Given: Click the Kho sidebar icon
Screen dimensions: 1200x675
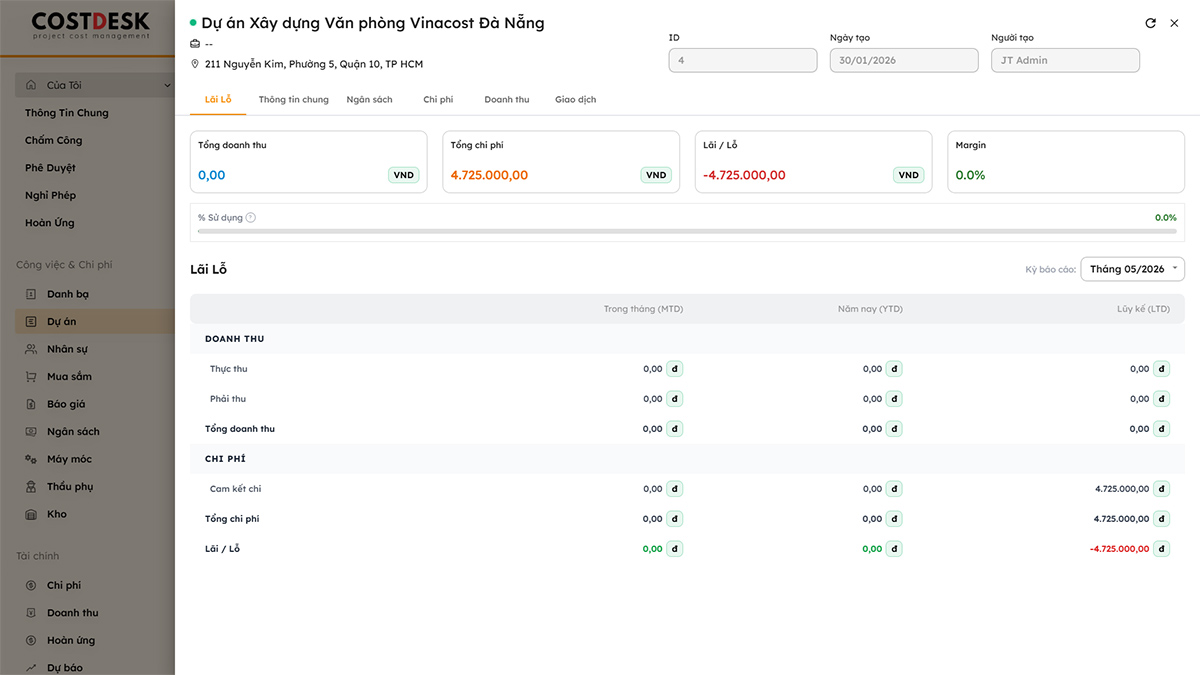Looking at the screenshot, I should pos(31,514).
